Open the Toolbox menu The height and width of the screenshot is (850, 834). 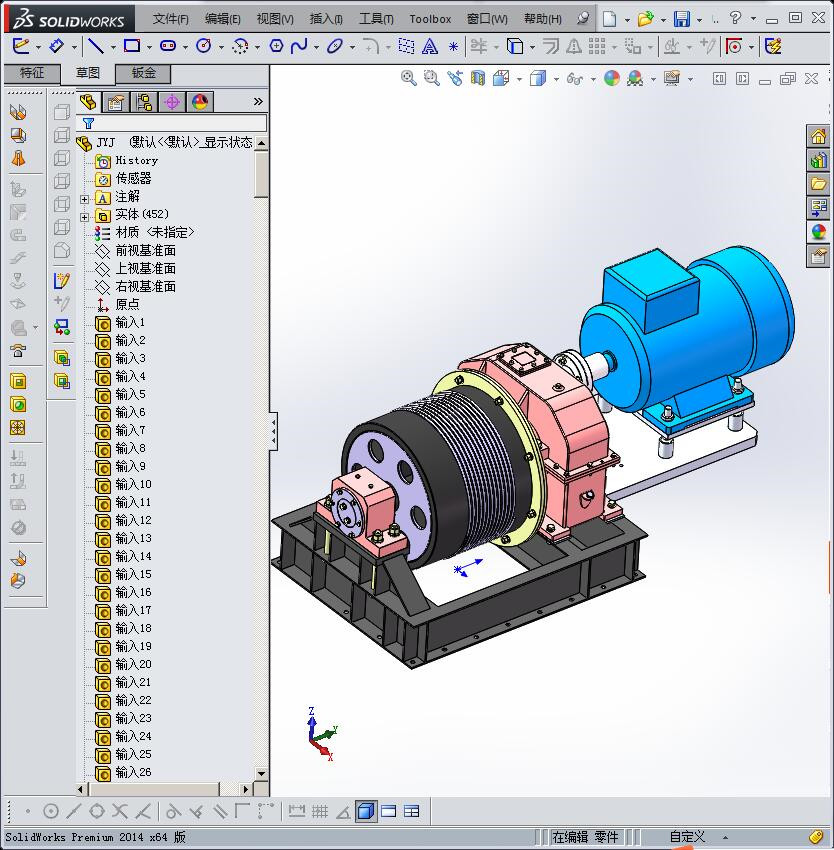(430, 19)
